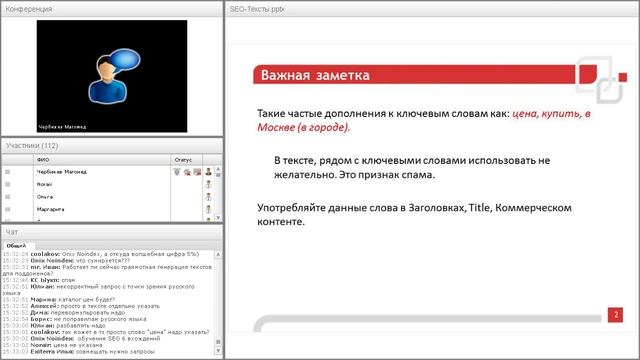The image size is (640, 360).
Task: Click Алексей message просто в тексте отдельно указать
Action: click(81, 306)
